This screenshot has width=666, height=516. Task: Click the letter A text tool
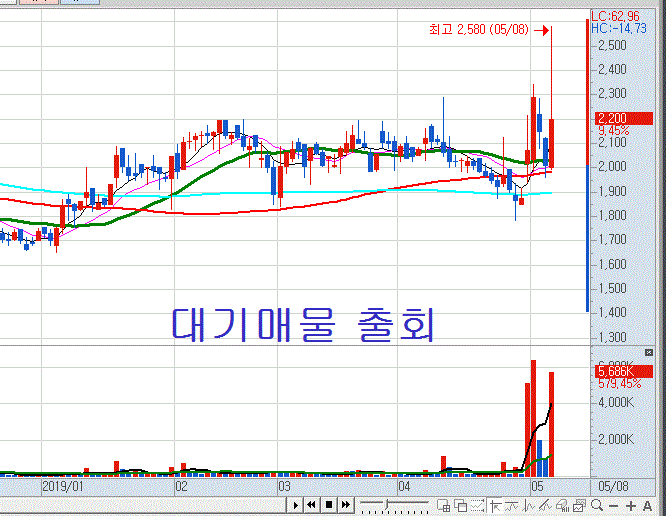click(647, 506)
